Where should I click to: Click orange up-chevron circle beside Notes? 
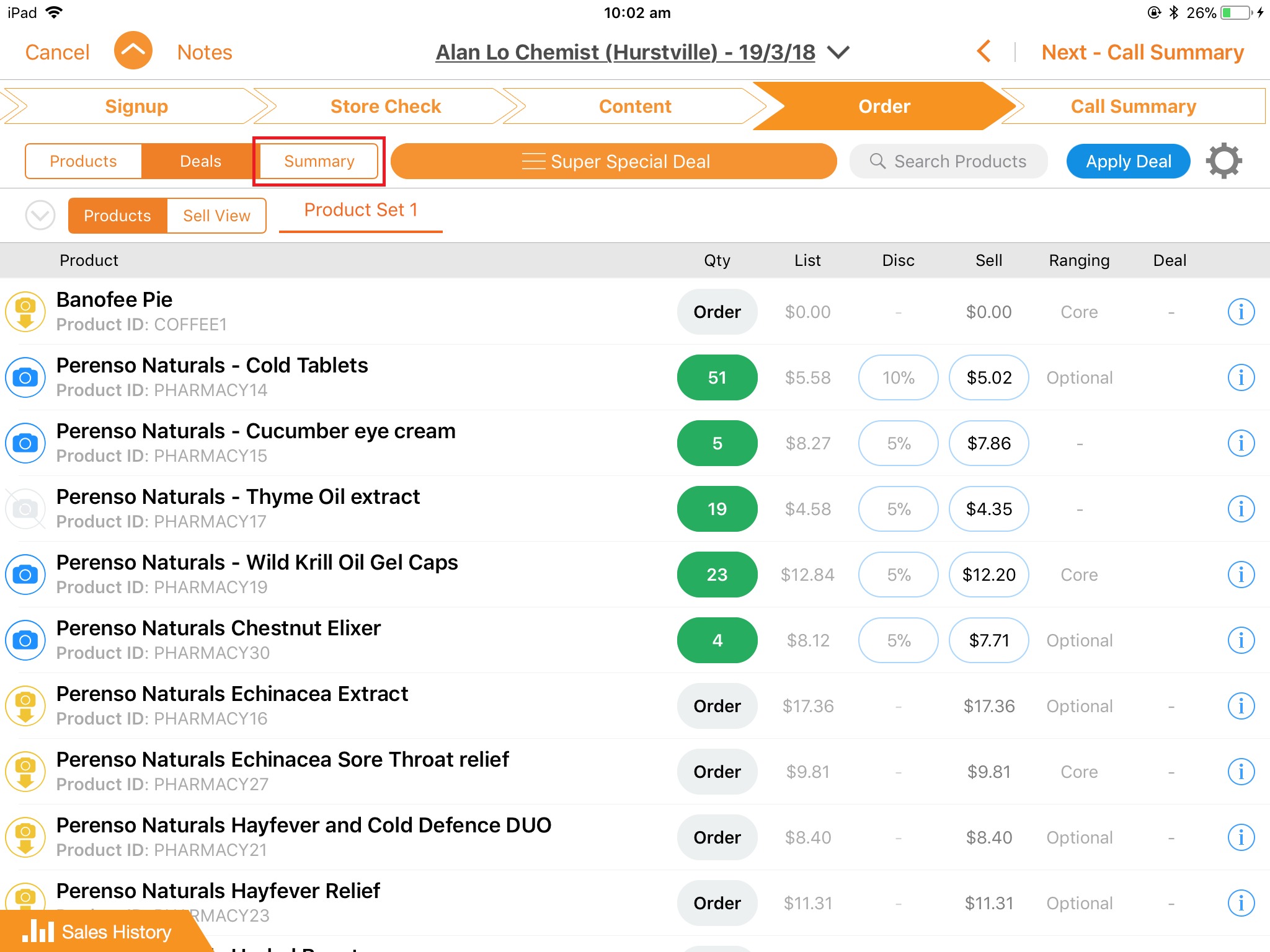click(x=133, y=51)
